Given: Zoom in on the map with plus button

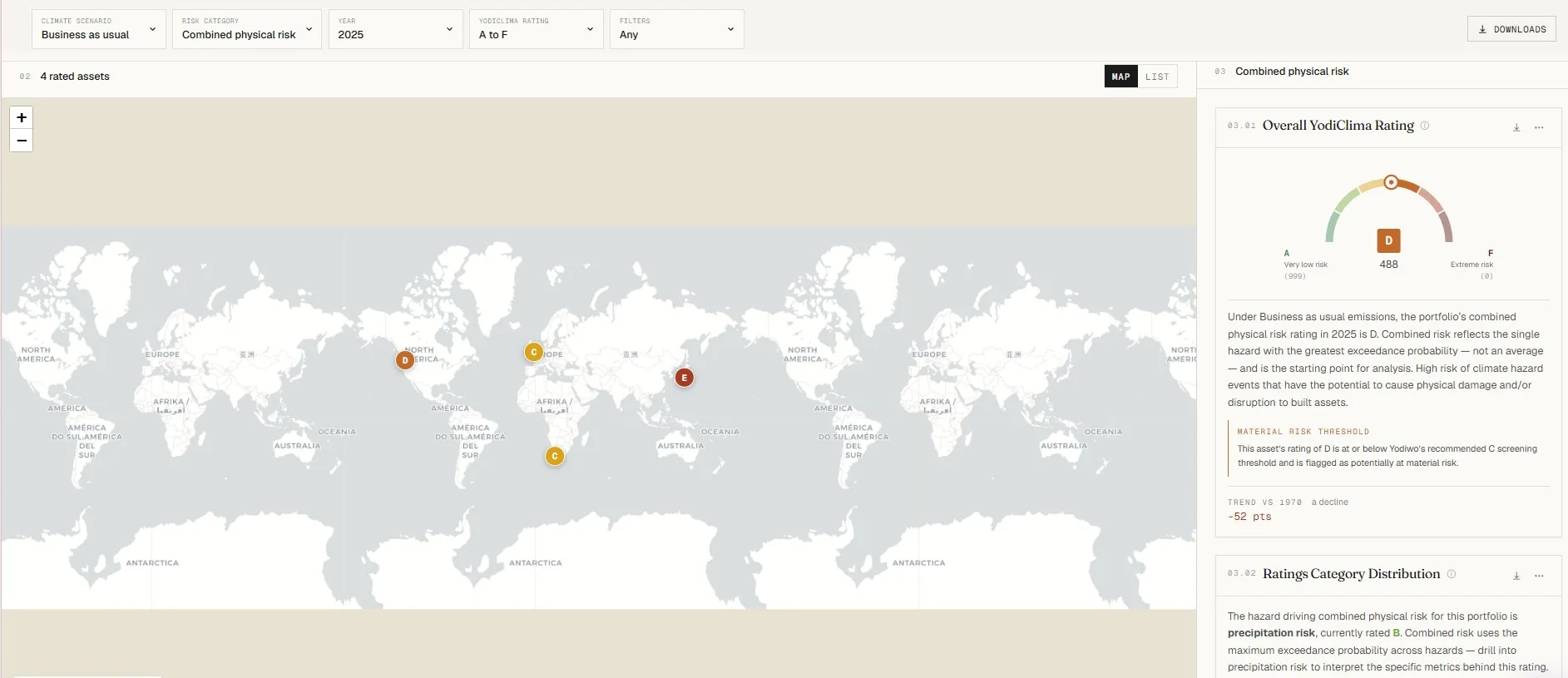Looking at the screenshot, I should coord(22,117).
